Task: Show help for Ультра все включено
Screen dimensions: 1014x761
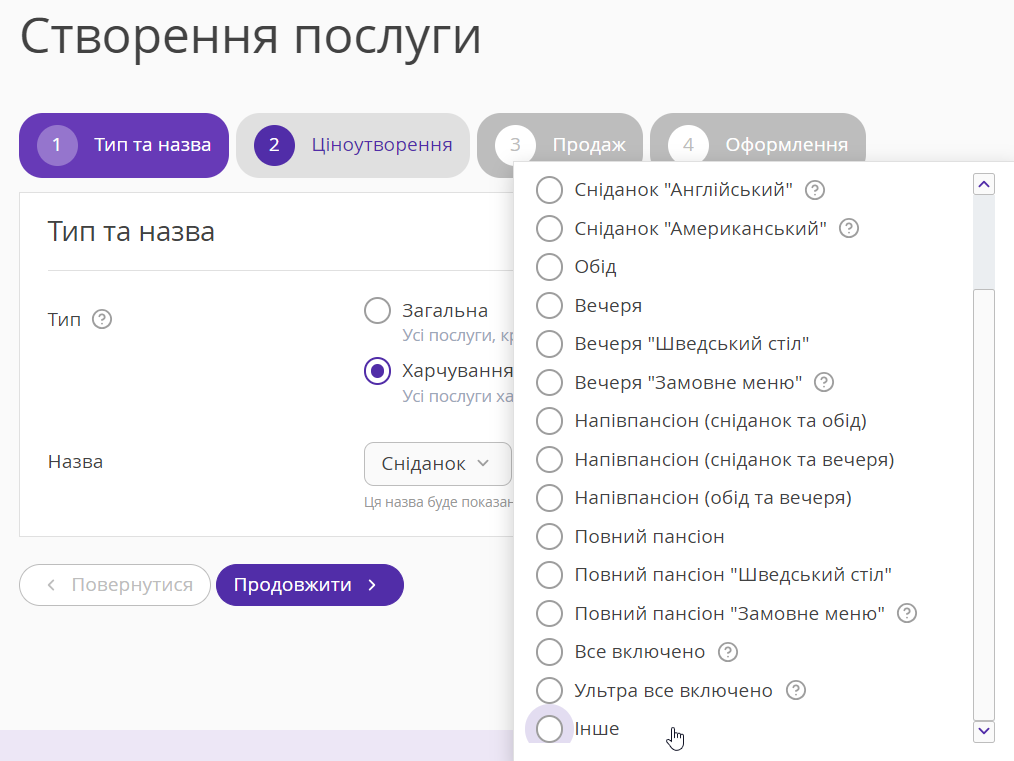Action: (x=795, y=691)
